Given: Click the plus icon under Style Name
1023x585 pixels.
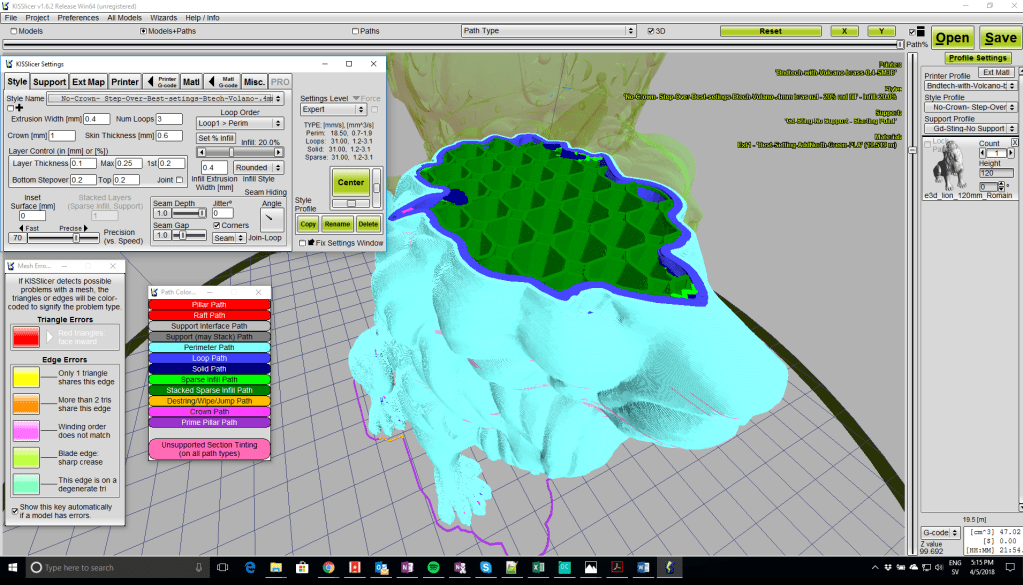Looking at the screenshot, I should click(x=18, y=107).
